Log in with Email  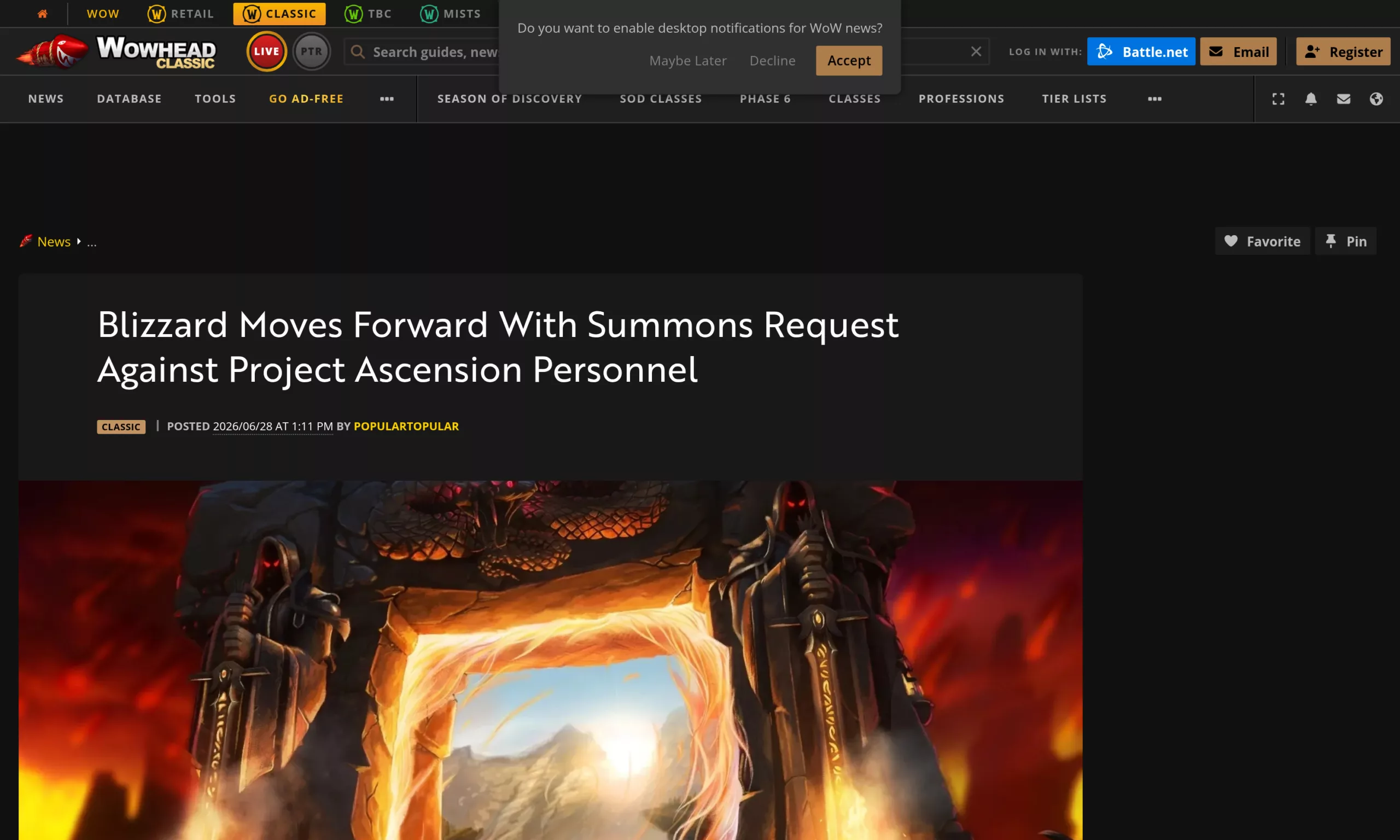1238,51
